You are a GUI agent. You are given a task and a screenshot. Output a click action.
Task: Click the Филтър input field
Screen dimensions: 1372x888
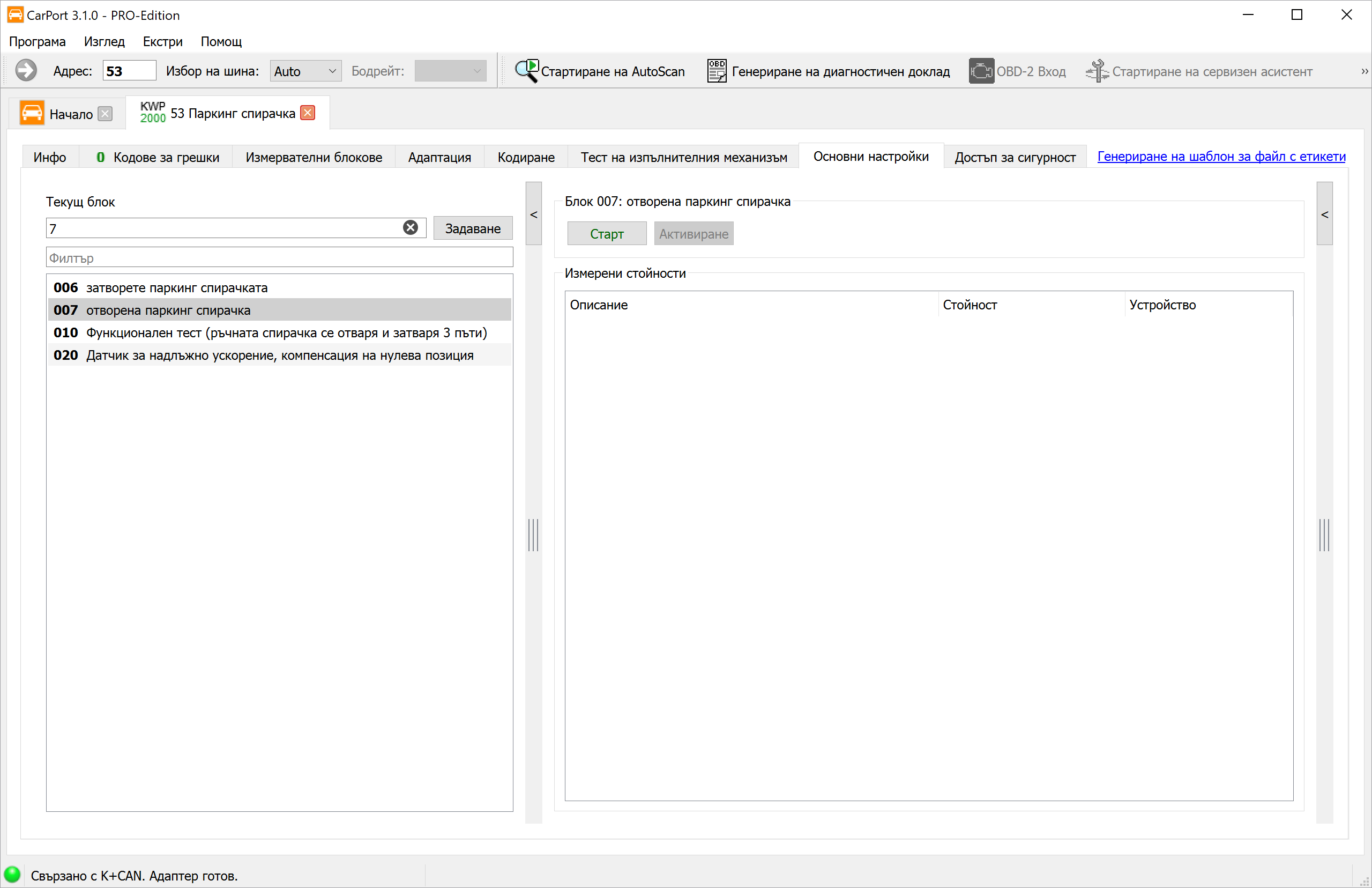(x=279, y=258)
